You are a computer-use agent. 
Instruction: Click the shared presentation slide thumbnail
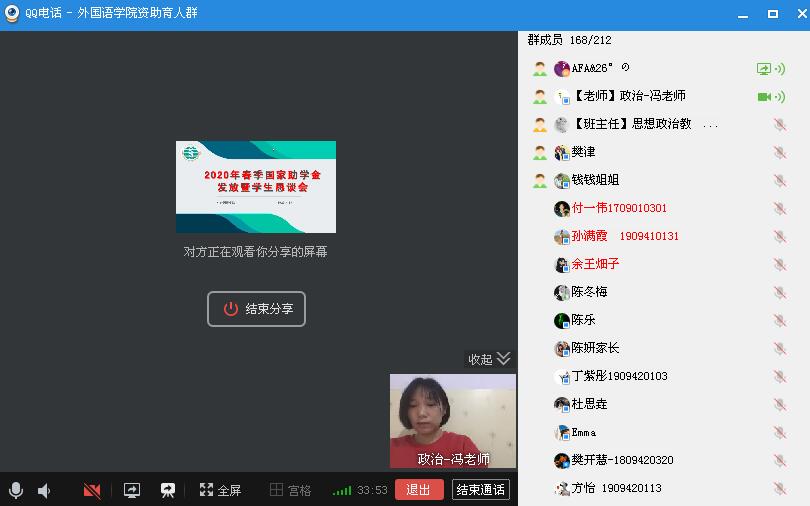(x=255, y=187)
